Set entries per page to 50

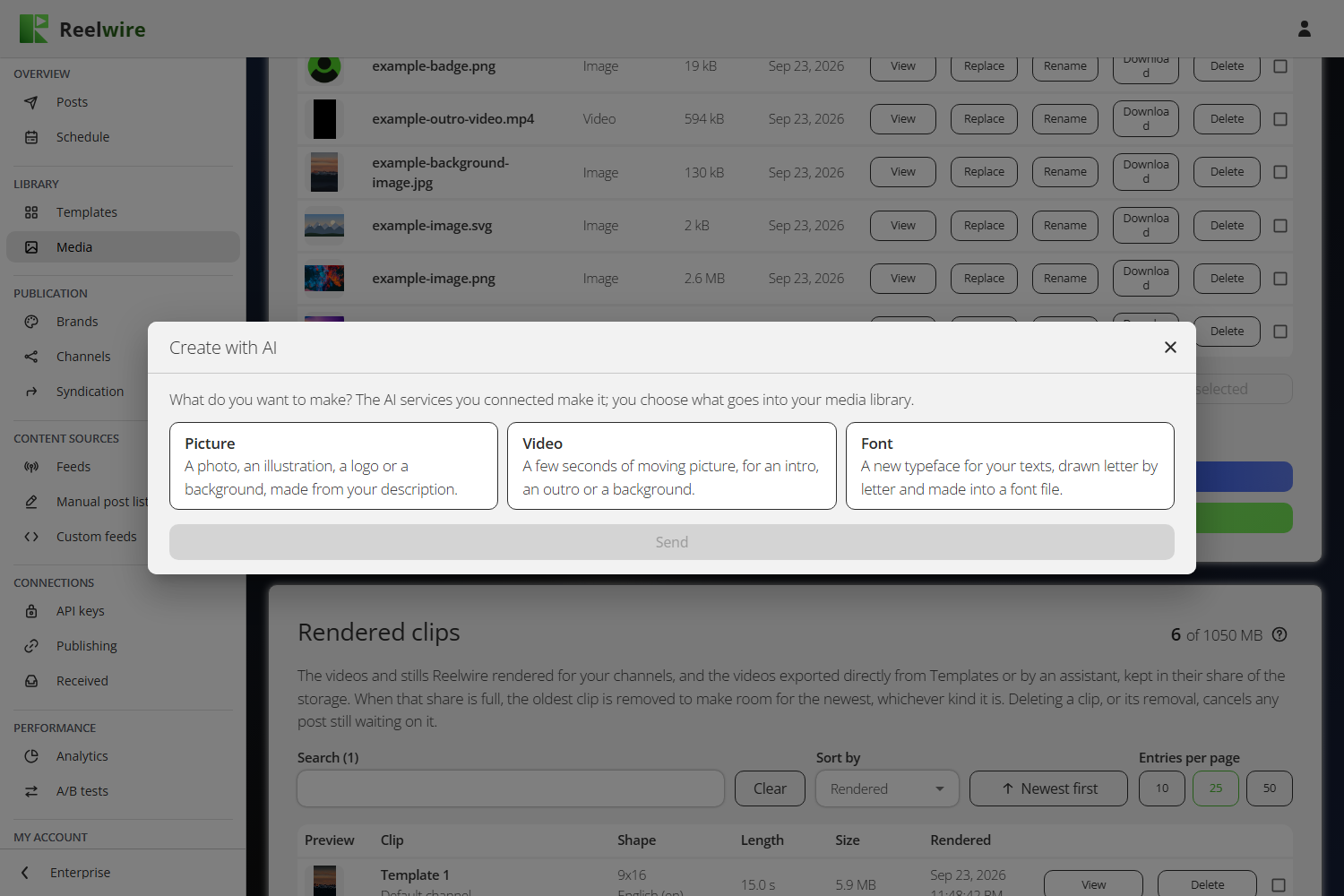(x=1270, y=788)
